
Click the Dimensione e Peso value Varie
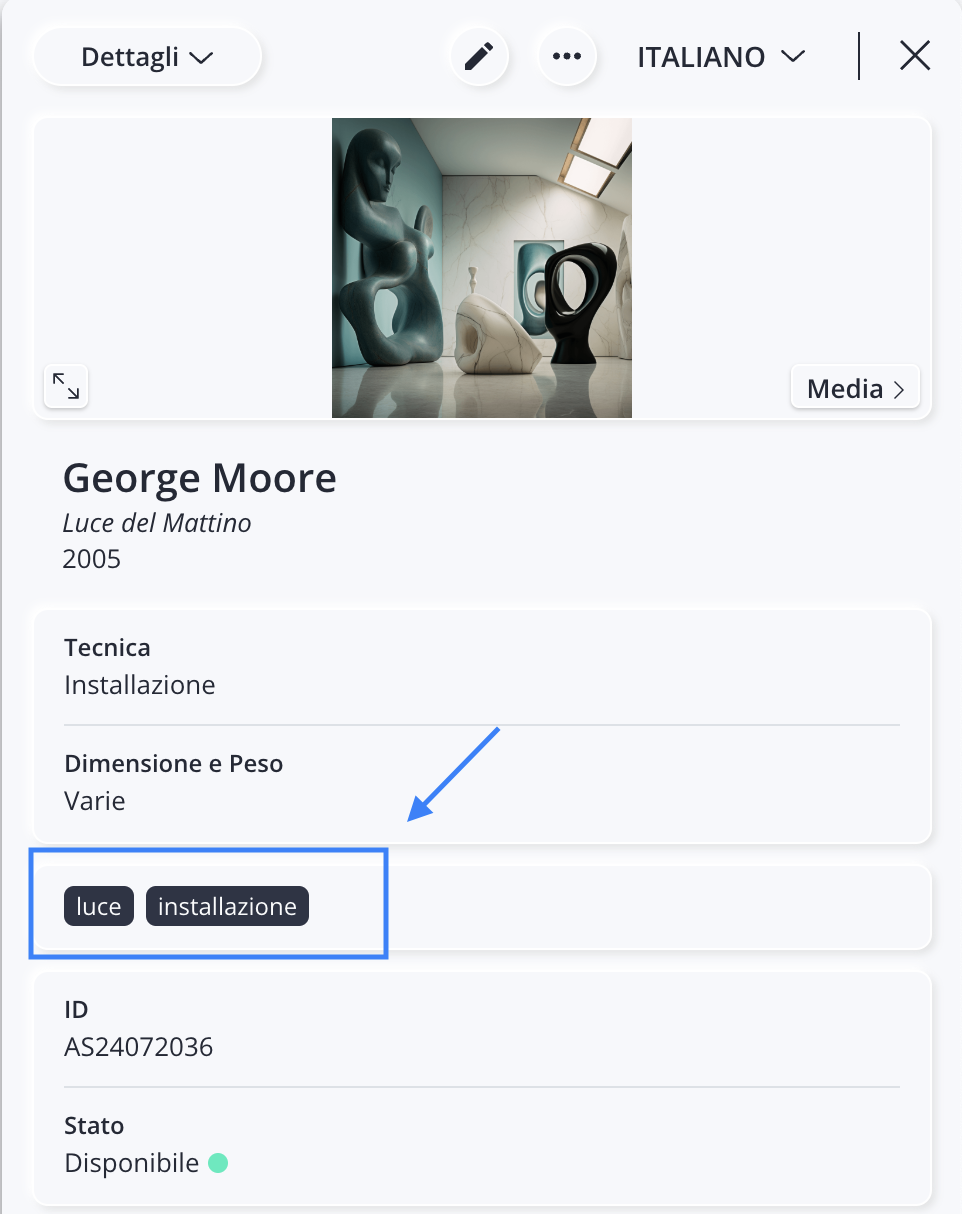point(95,801)
